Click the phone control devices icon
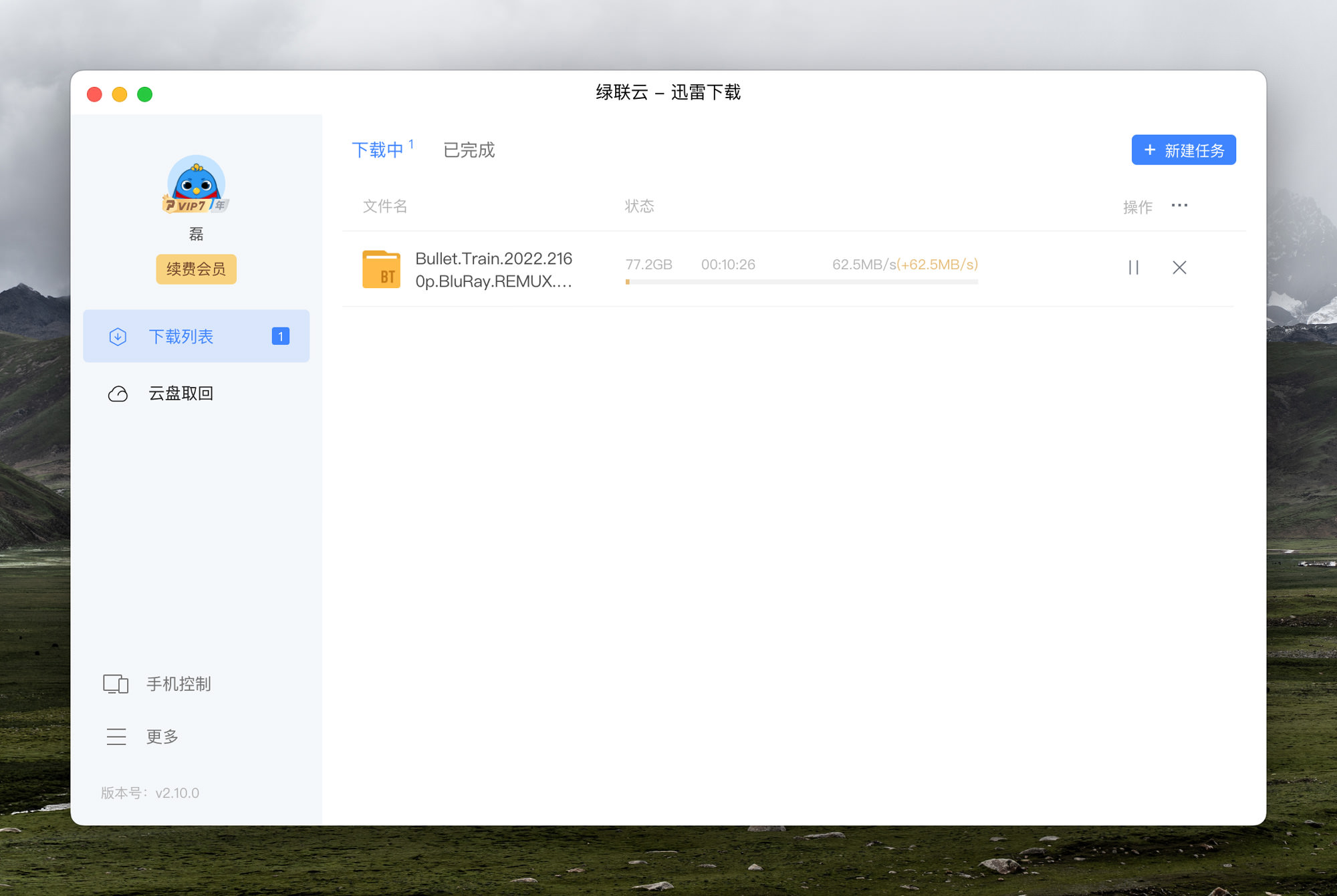Viewport: 1337px width, 896px height. (x=116, y=684)
